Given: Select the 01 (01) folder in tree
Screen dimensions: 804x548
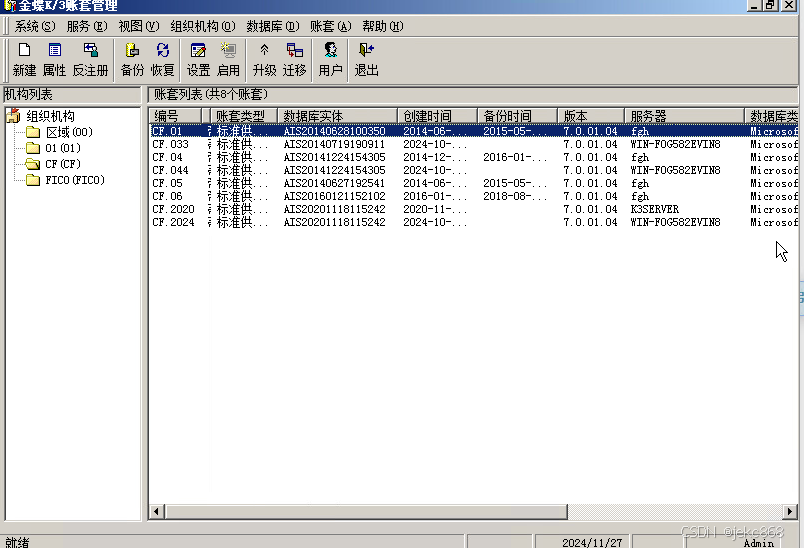Looking at the screenshot, I should [x=63, y=148].
